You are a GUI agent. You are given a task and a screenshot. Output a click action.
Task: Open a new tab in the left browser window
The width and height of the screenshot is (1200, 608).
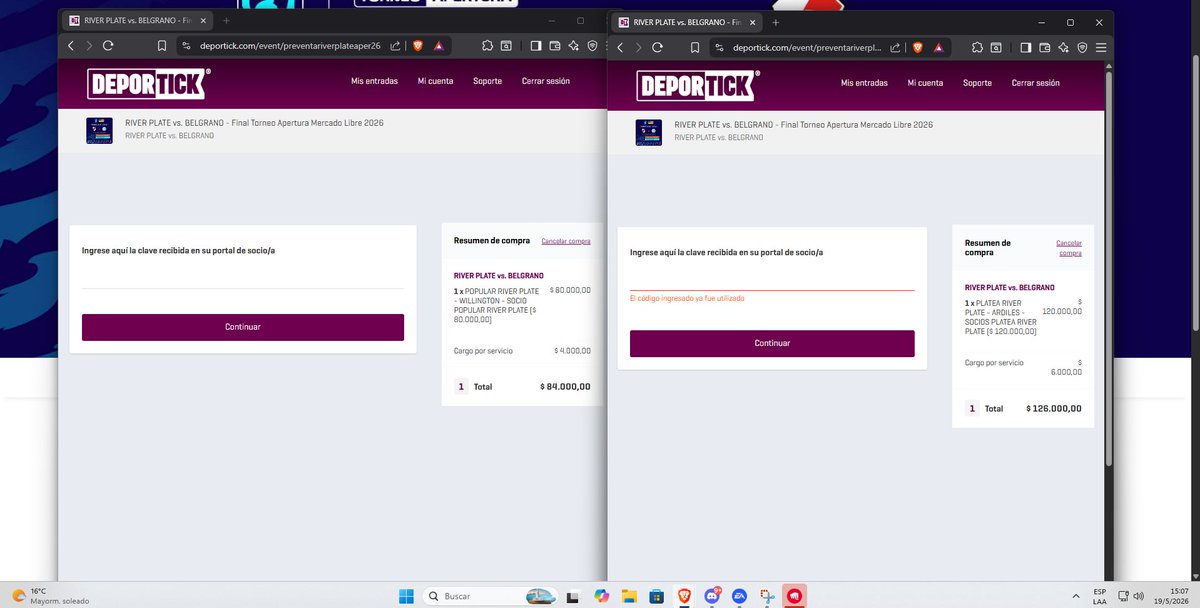pos(226,20)
